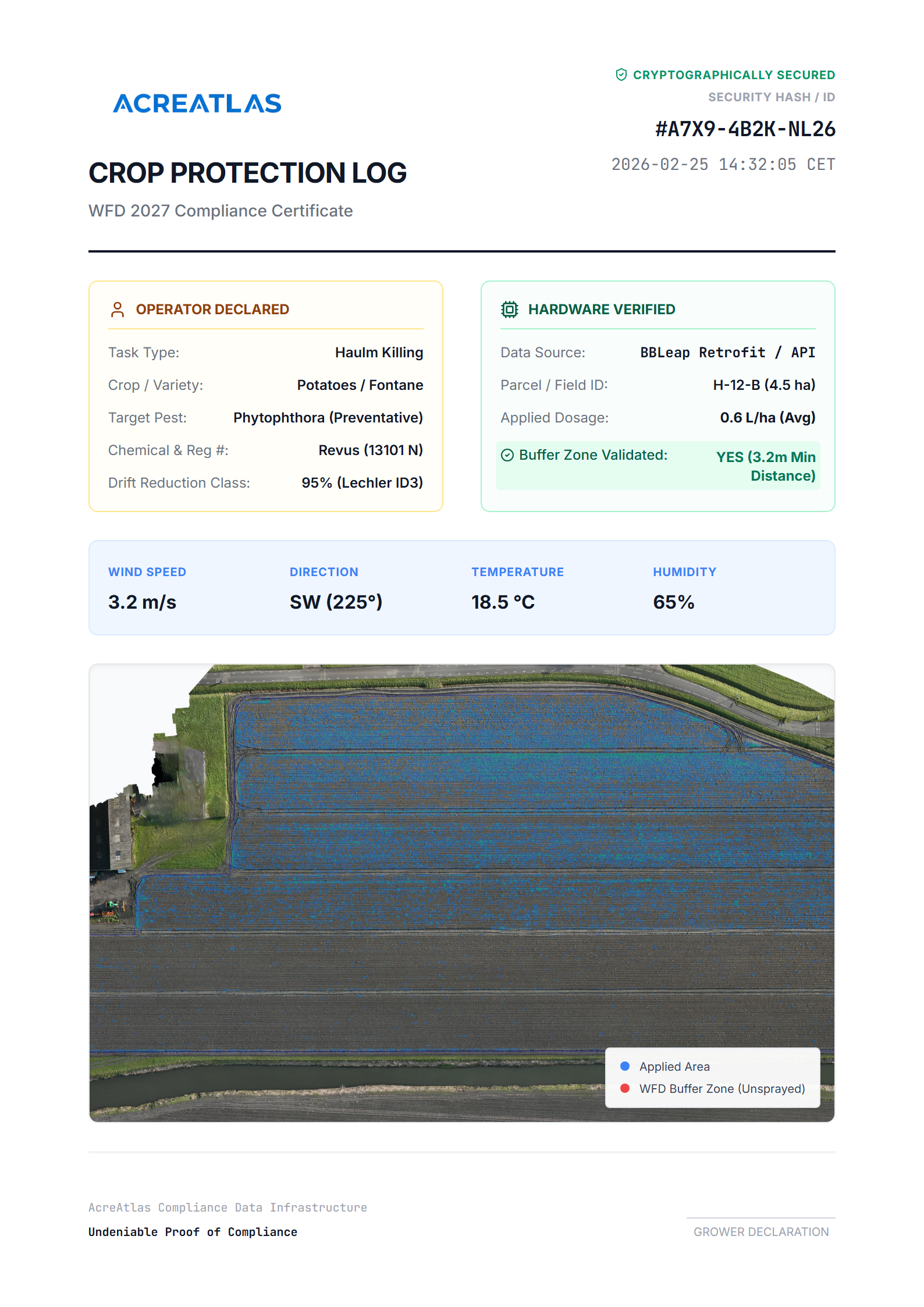This screenshot has height=1307, width=924.
Task: Click the hardware chip icon
Action: (509, 310)
